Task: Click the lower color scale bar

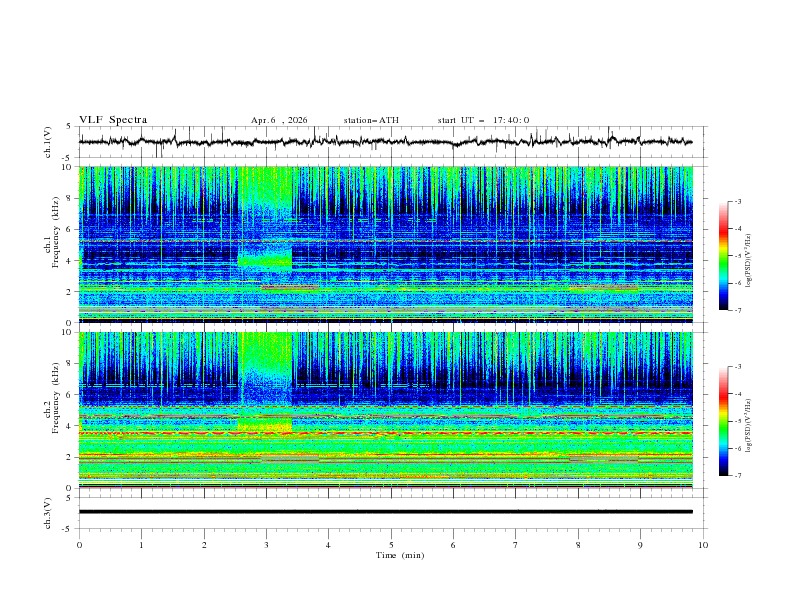Action: tap(723, 421)
